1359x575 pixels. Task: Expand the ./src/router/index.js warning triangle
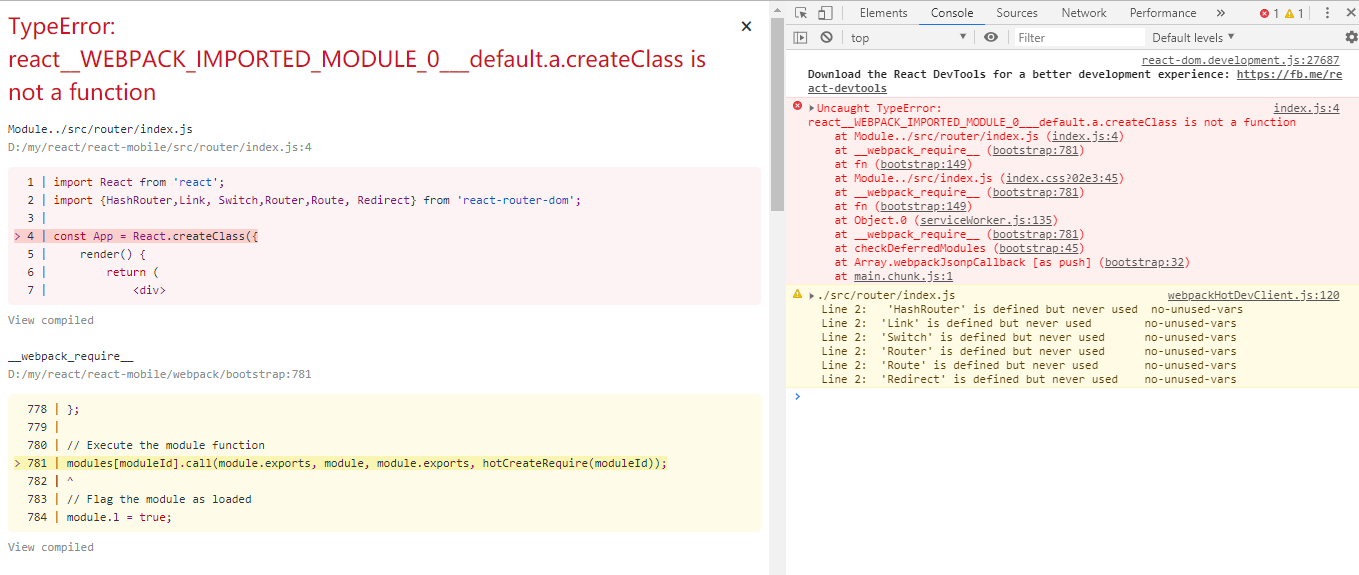tap(812, 295)
